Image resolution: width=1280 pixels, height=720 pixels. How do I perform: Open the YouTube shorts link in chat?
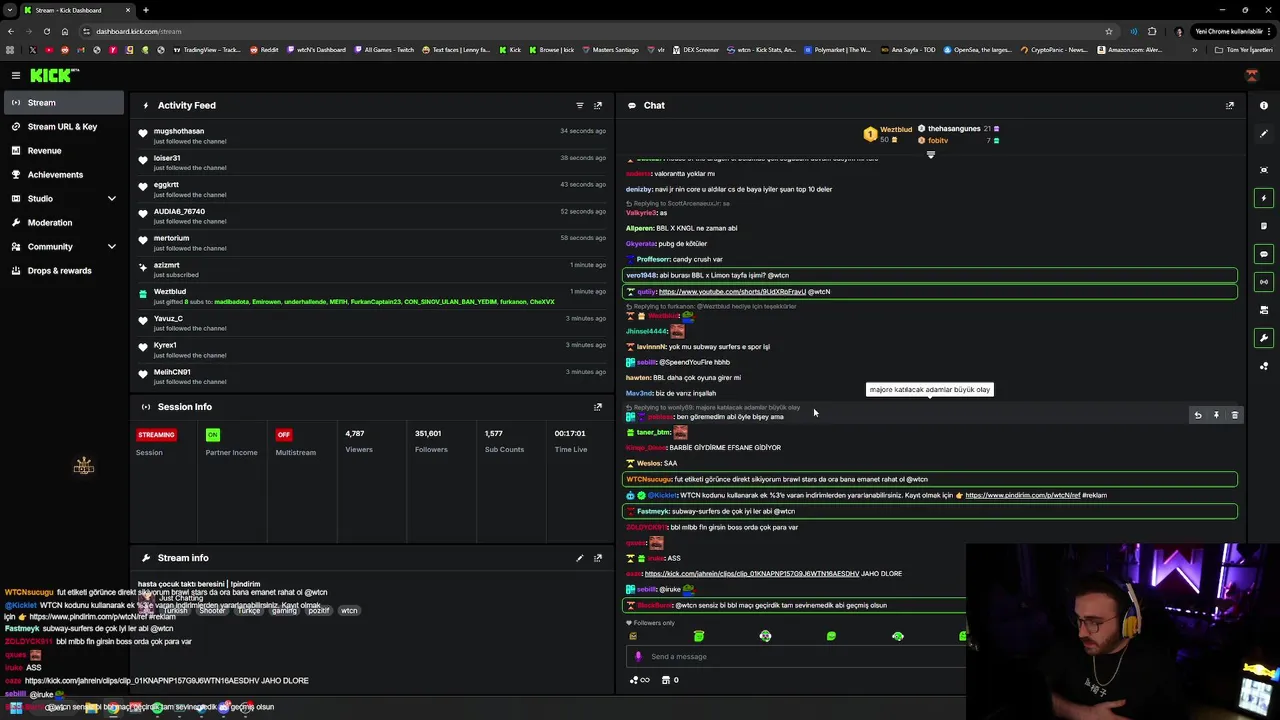(732, 292)
